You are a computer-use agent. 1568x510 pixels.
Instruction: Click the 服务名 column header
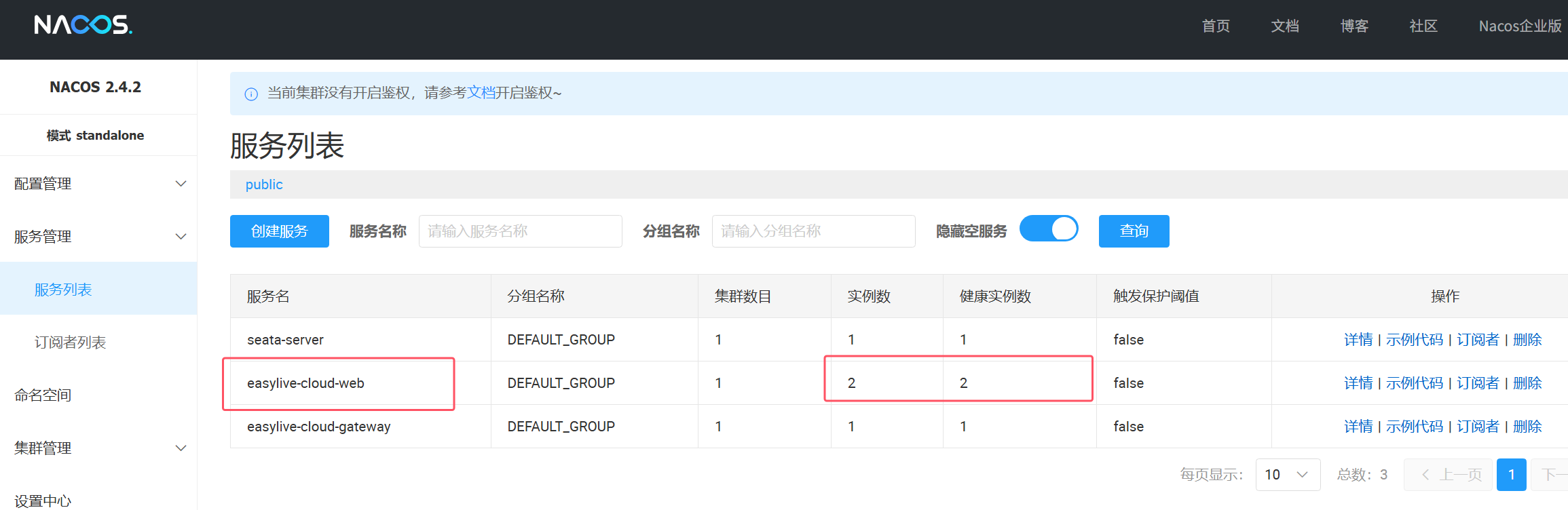(268, 296)
